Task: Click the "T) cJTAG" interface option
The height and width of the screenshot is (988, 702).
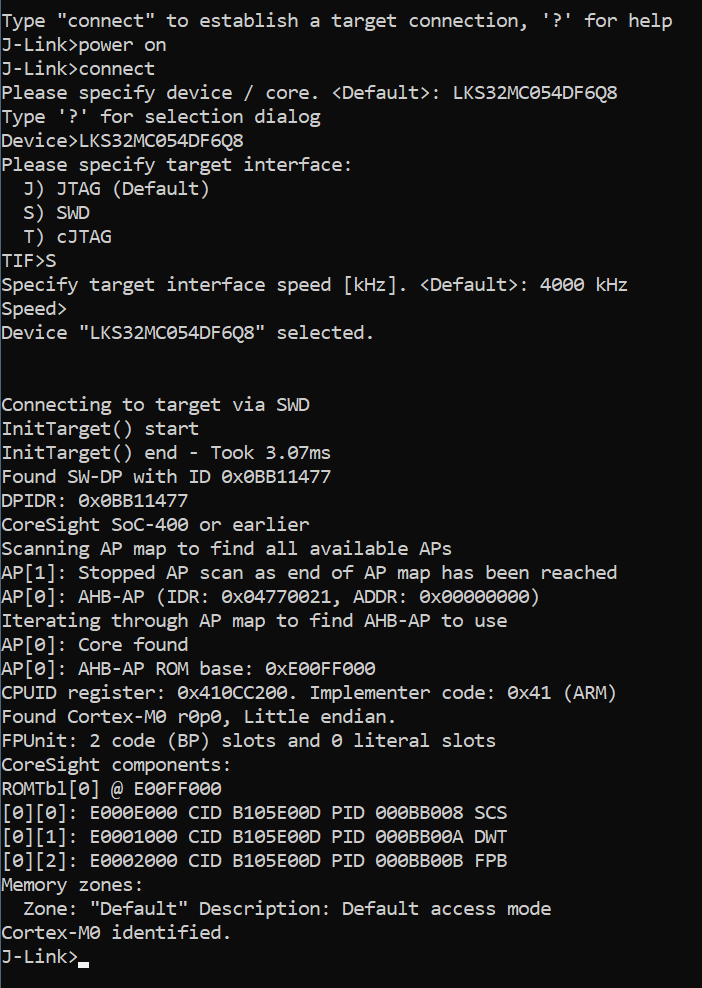Action: [x=67, y=237]
